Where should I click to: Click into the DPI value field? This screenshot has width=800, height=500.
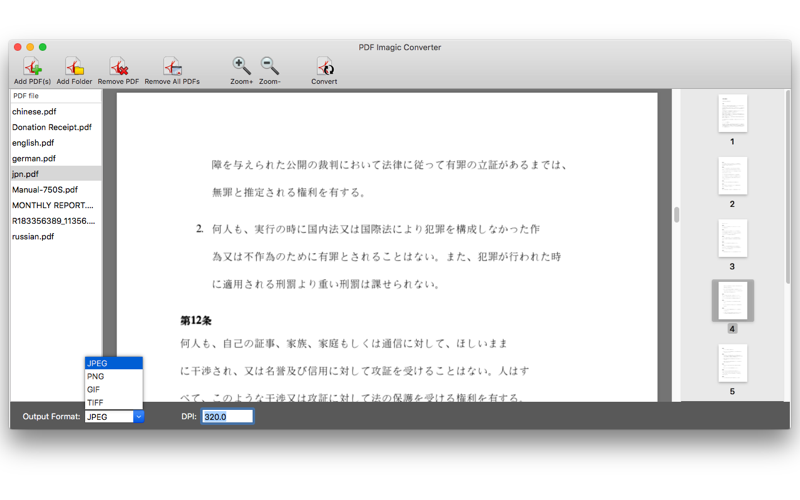(x=228, y=416)
